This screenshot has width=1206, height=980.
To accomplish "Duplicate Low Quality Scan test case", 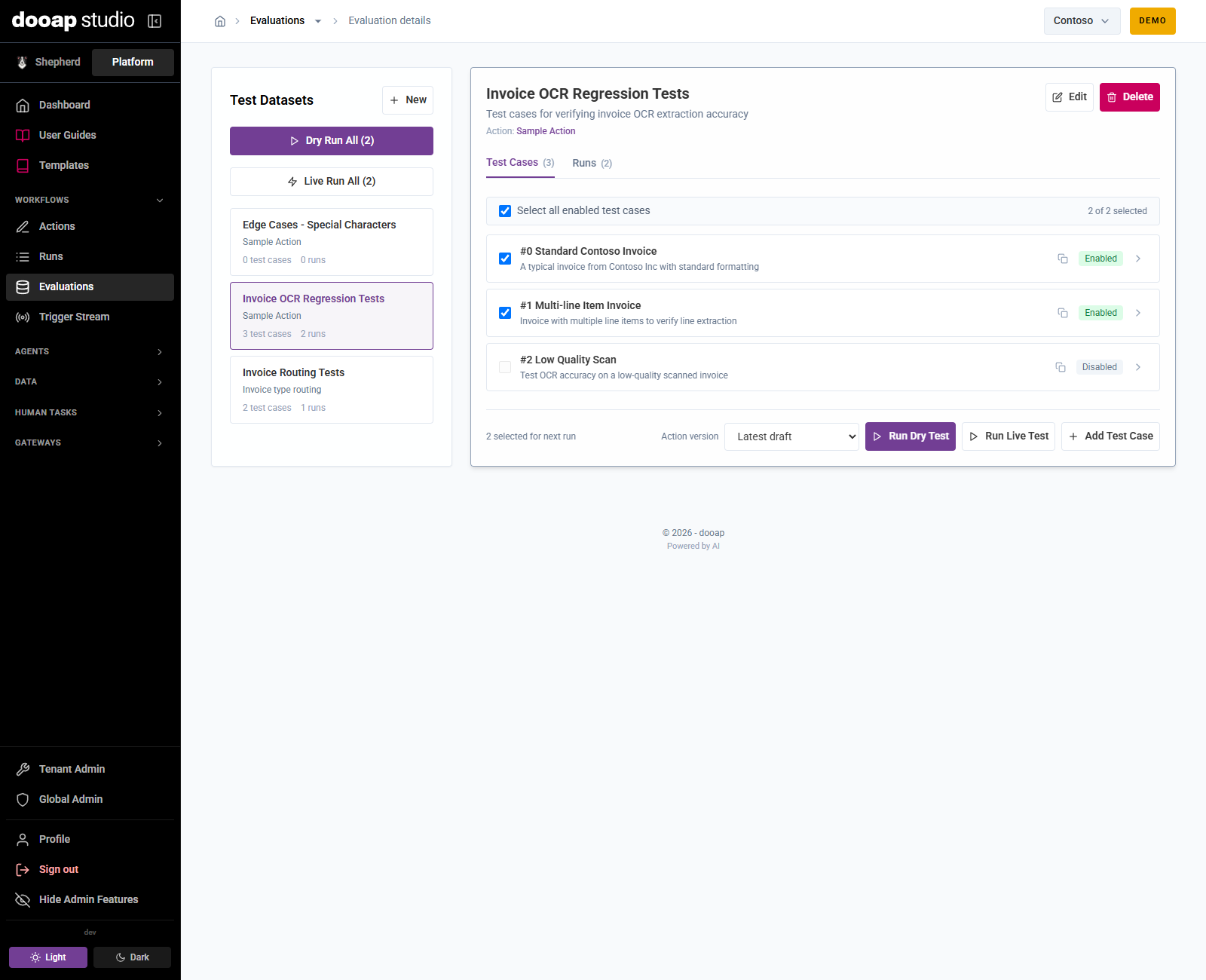I will [x=1061, y=367].
